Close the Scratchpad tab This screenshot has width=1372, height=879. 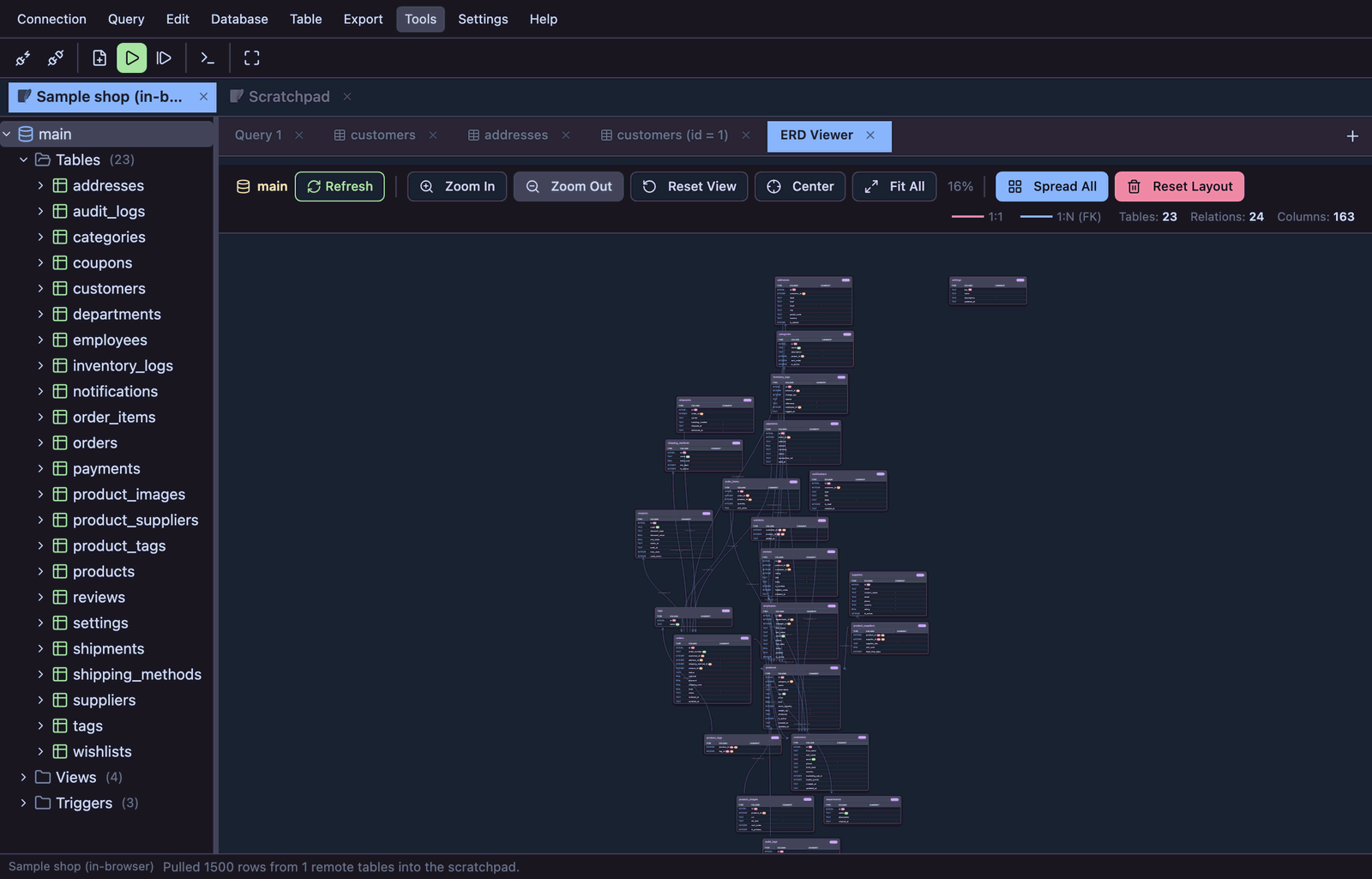tap(347, 97)
